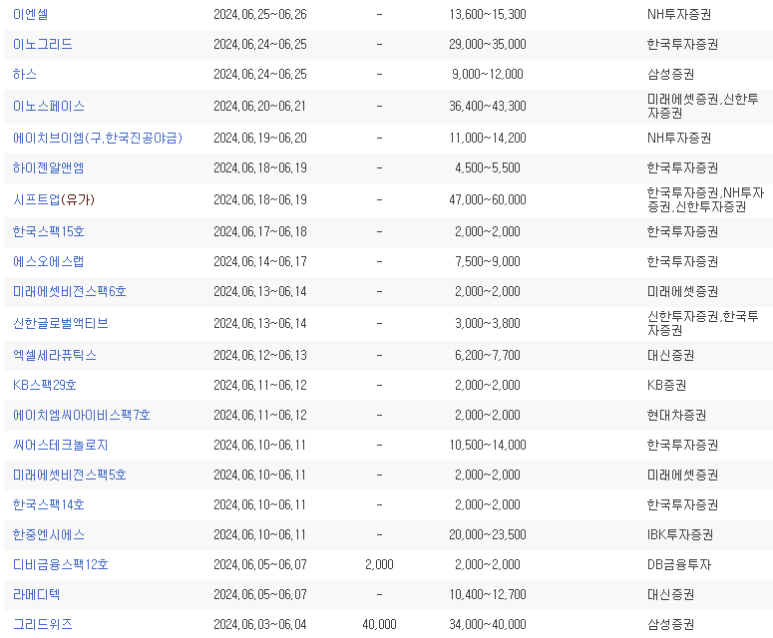Select underwriter 미래에셋증권 in 미래에셋비전스팩6호 row
Image resolution: width=773 pixels, height=638 pixels.
(682, 291)
